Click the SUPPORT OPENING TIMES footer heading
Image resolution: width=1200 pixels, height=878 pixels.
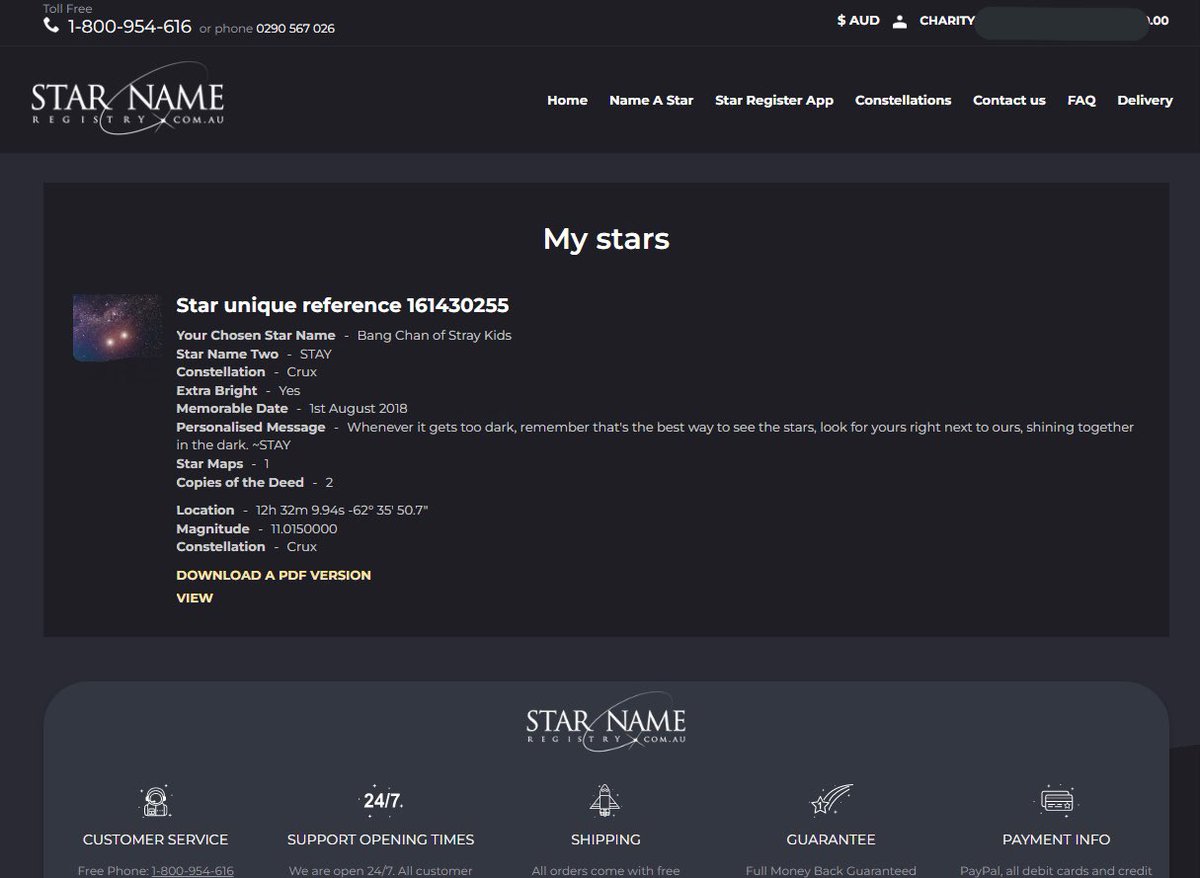point(381,840)
